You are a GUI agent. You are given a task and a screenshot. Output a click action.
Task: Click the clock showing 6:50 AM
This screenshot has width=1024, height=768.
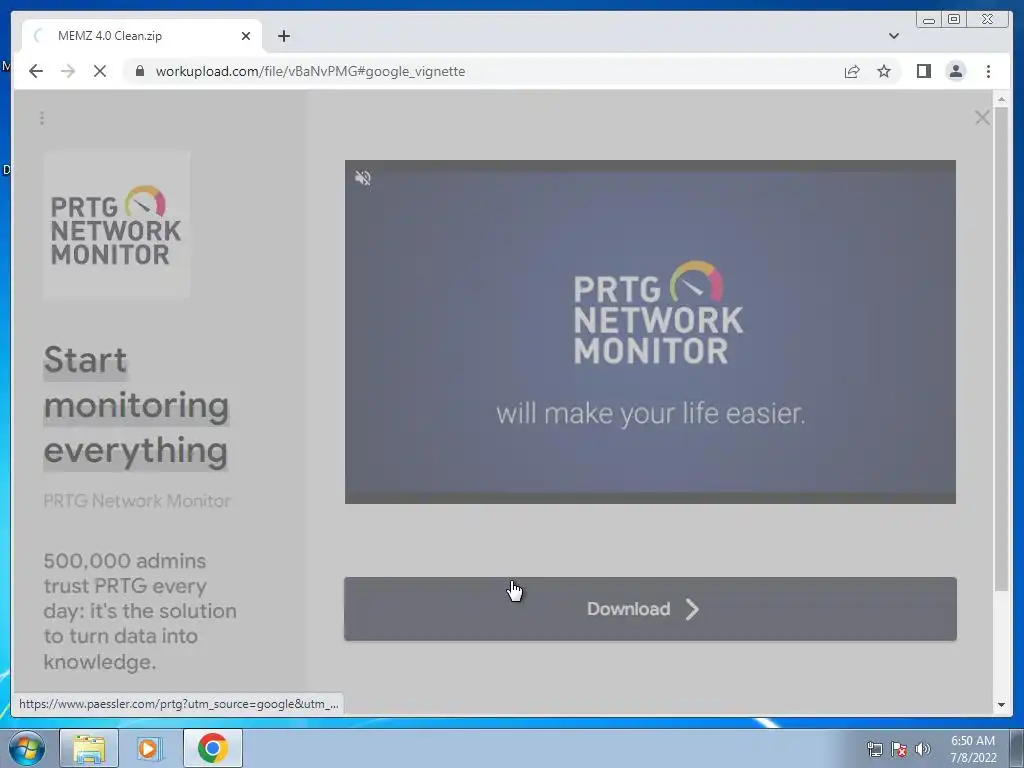click(973, 749)
